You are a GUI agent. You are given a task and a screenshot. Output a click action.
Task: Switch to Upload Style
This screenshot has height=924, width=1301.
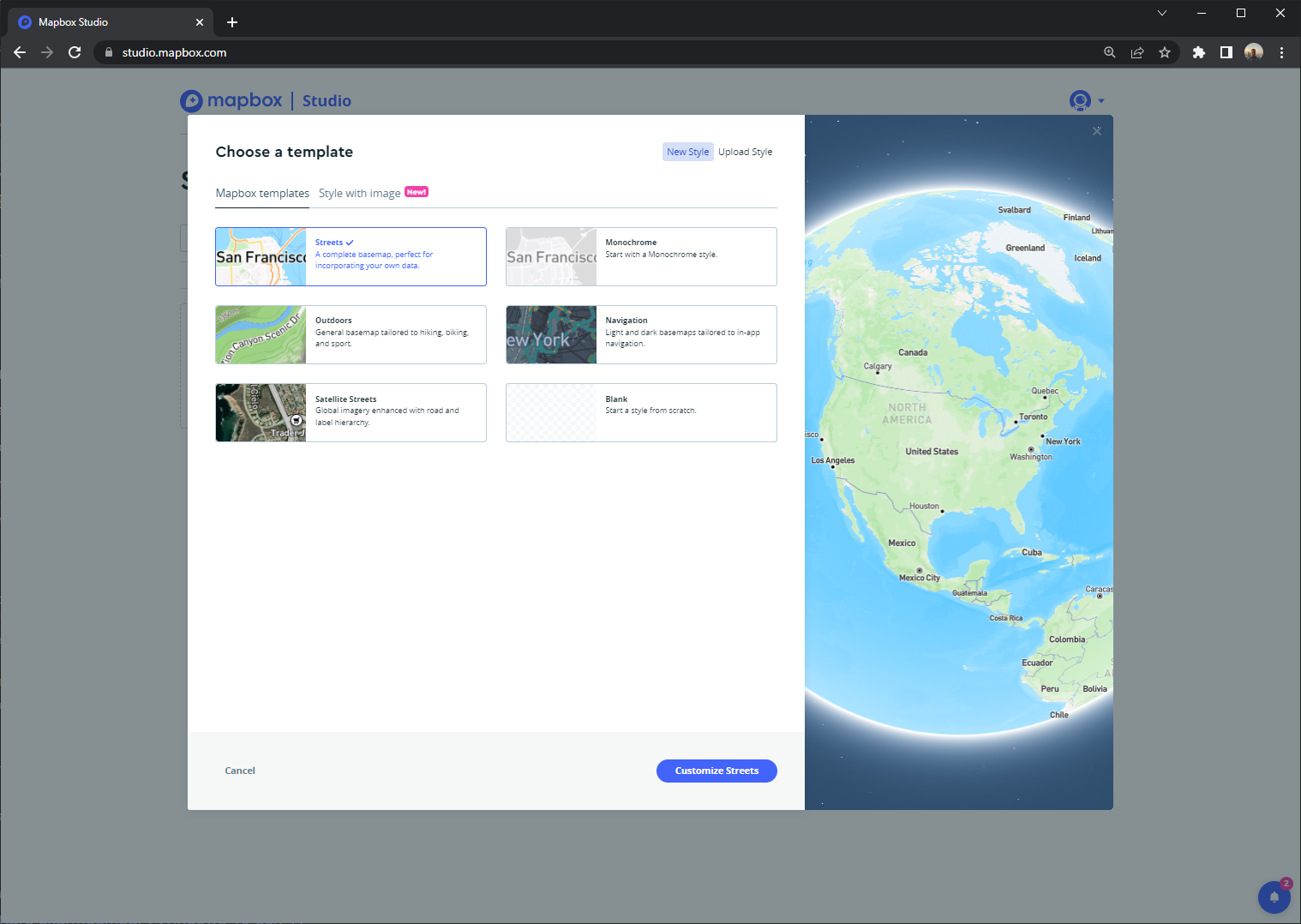pos(745,152)
